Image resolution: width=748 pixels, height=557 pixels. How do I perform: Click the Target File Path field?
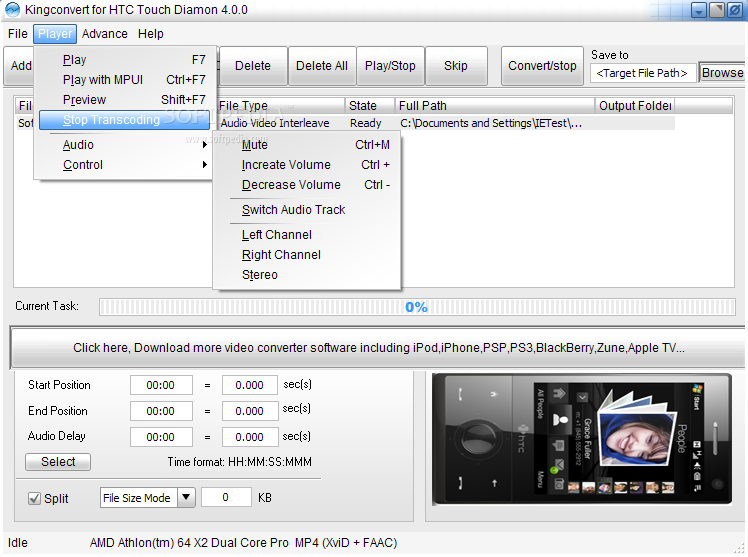(642, 73)
